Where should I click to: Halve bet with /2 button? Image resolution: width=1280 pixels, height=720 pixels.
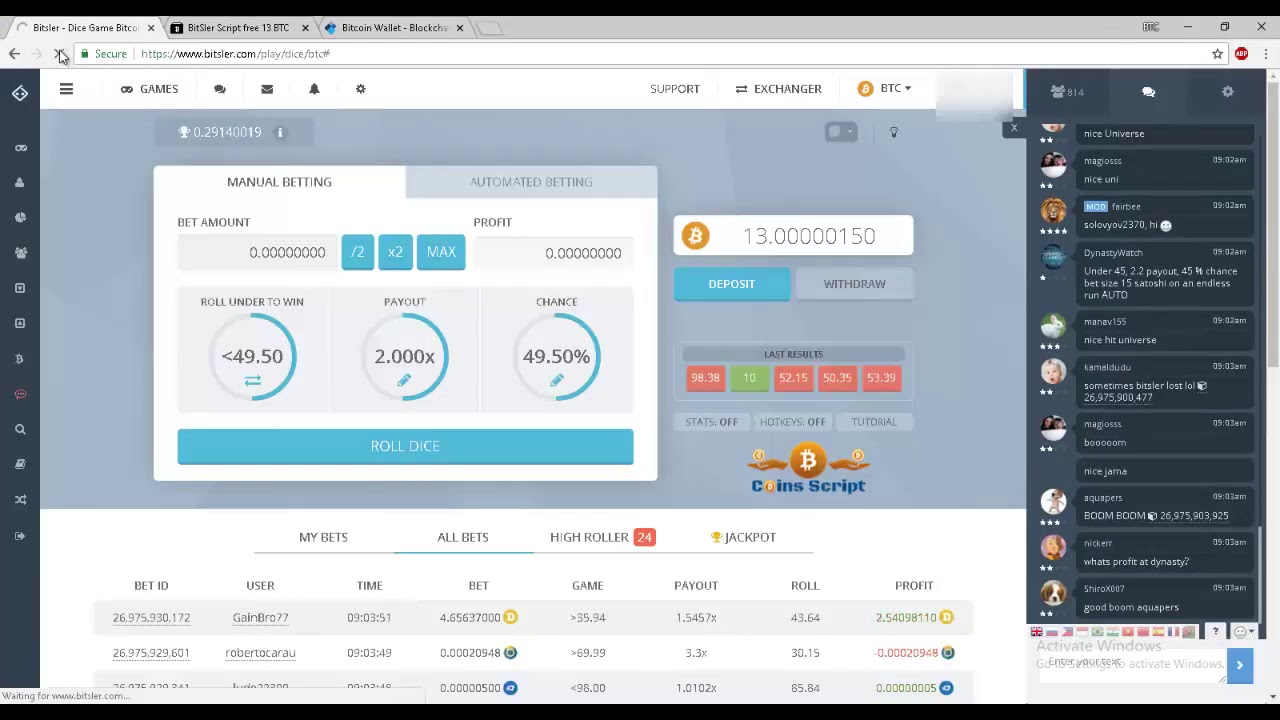357,253
